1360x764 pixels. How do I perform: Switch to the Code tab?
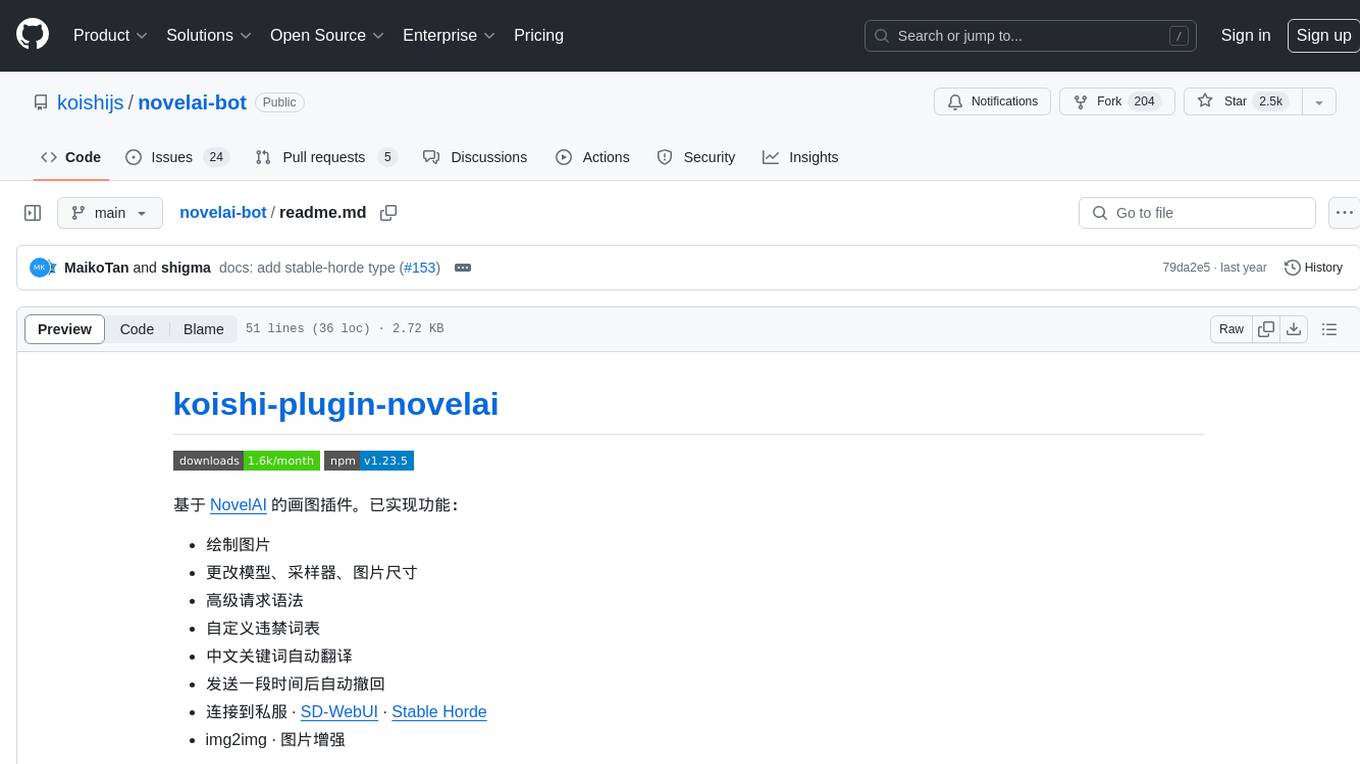[x=71, y=157]
